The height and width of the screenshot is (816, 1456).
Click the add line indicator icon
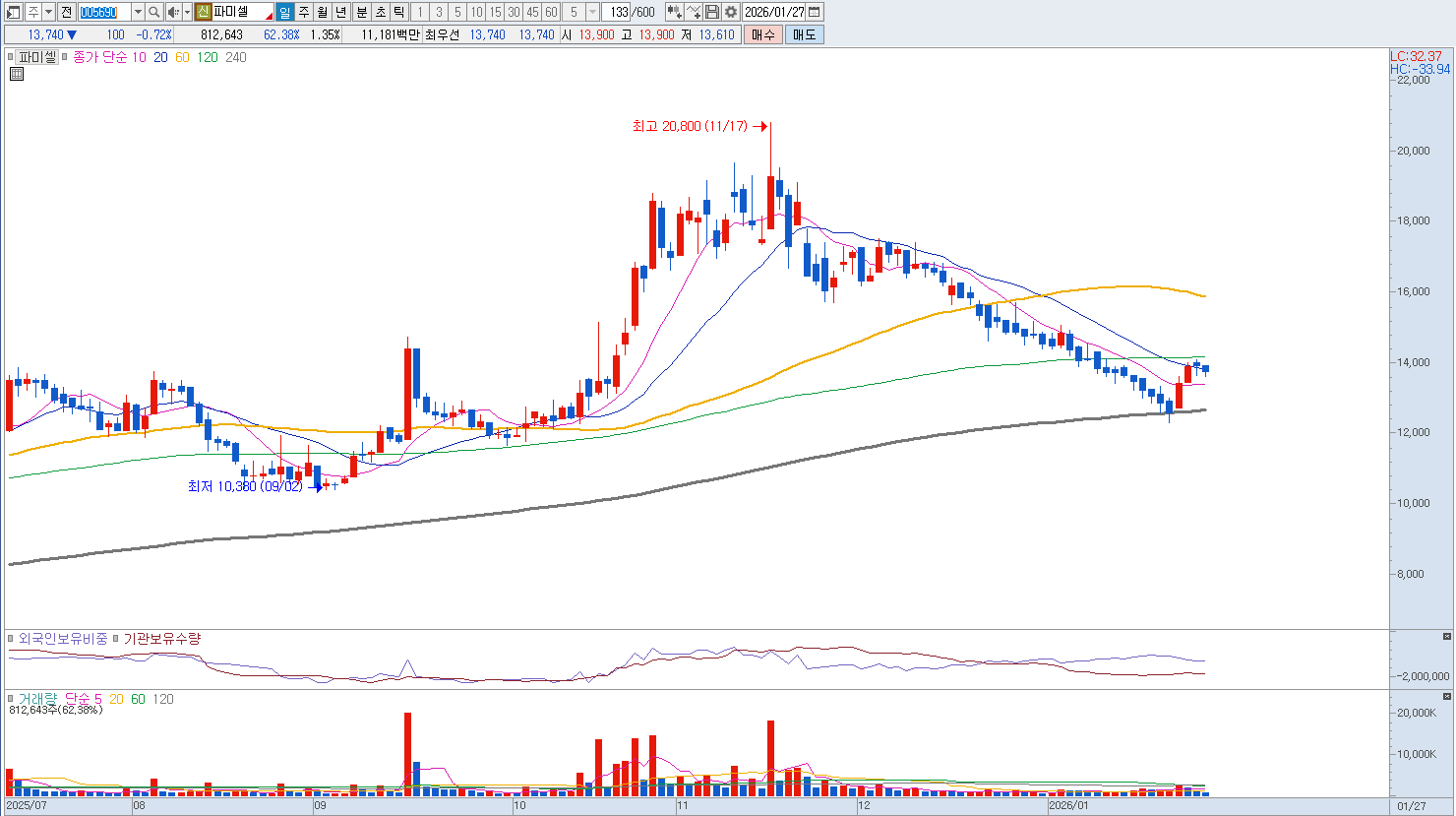[694, 12]
